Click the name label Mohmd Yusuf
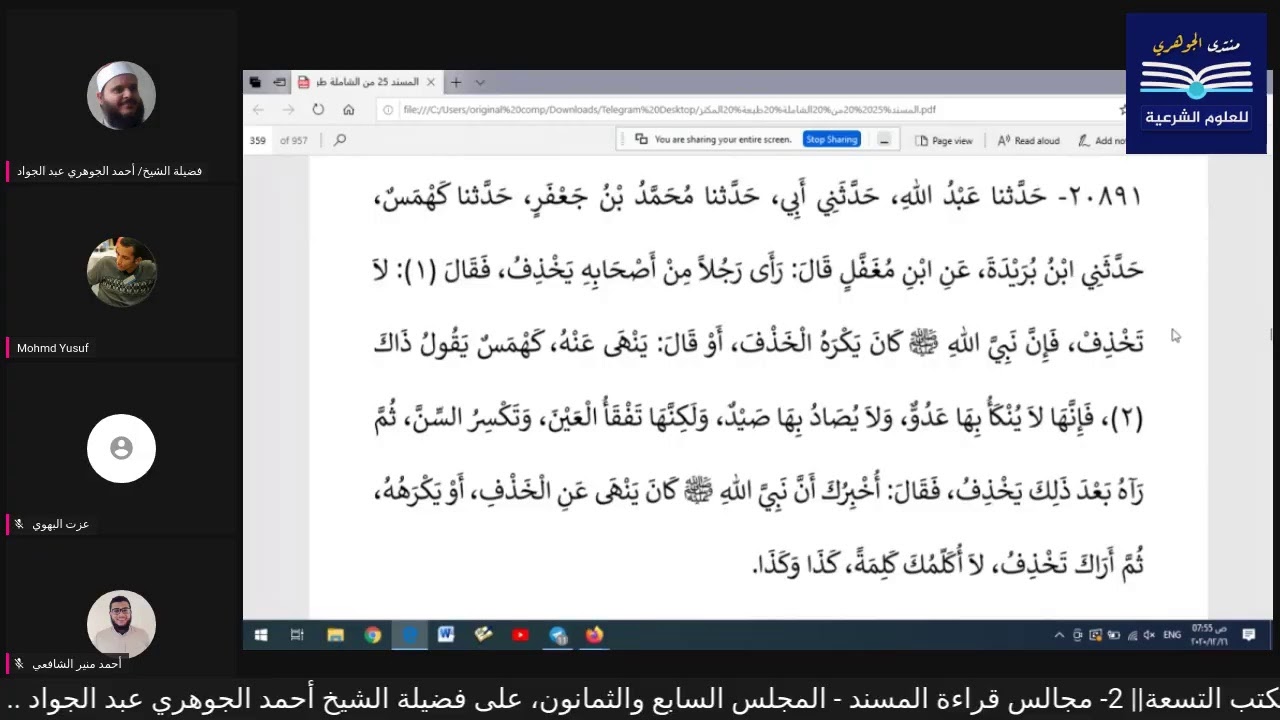 click(53, 348)
